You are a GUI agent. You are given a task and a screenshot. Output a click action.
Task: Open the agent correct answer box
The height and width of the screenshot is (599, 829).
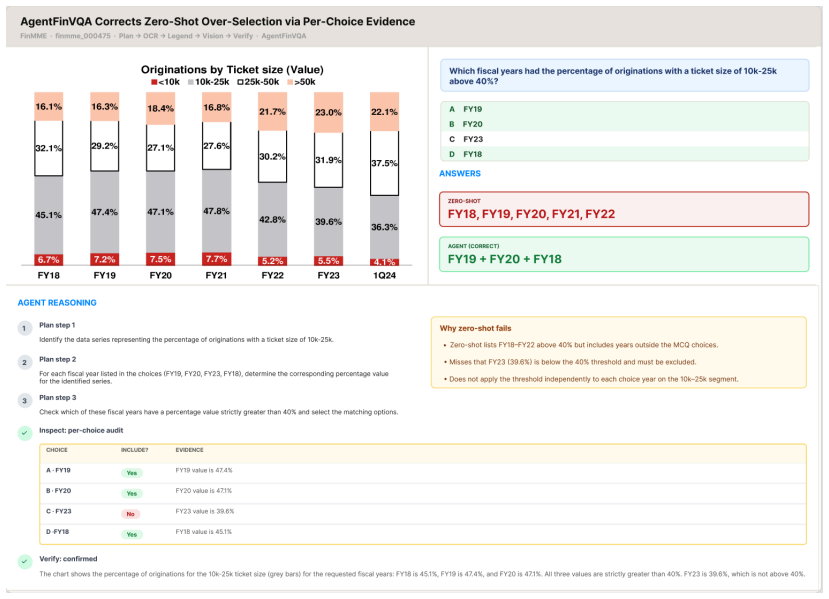[624, 254]
